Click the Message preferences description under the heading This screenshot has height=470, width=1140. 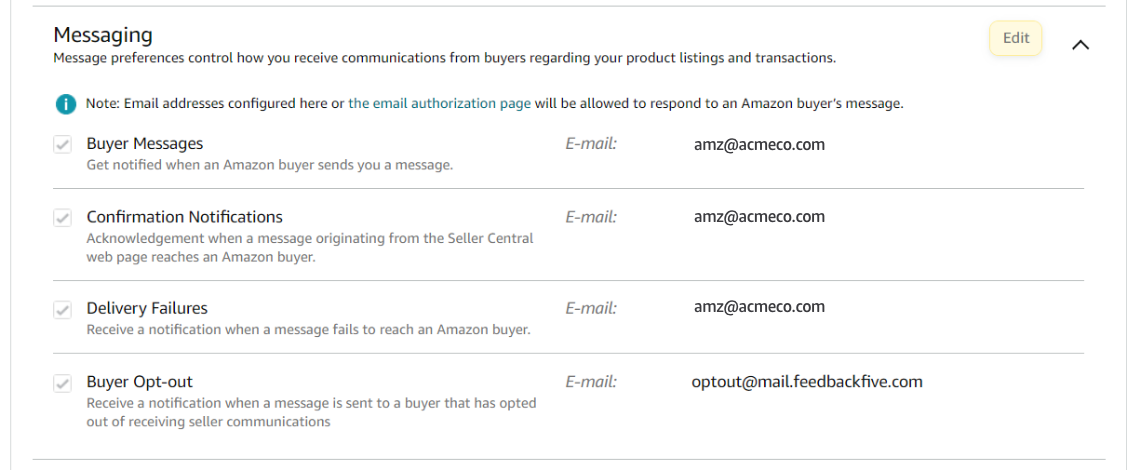point(444,58)
